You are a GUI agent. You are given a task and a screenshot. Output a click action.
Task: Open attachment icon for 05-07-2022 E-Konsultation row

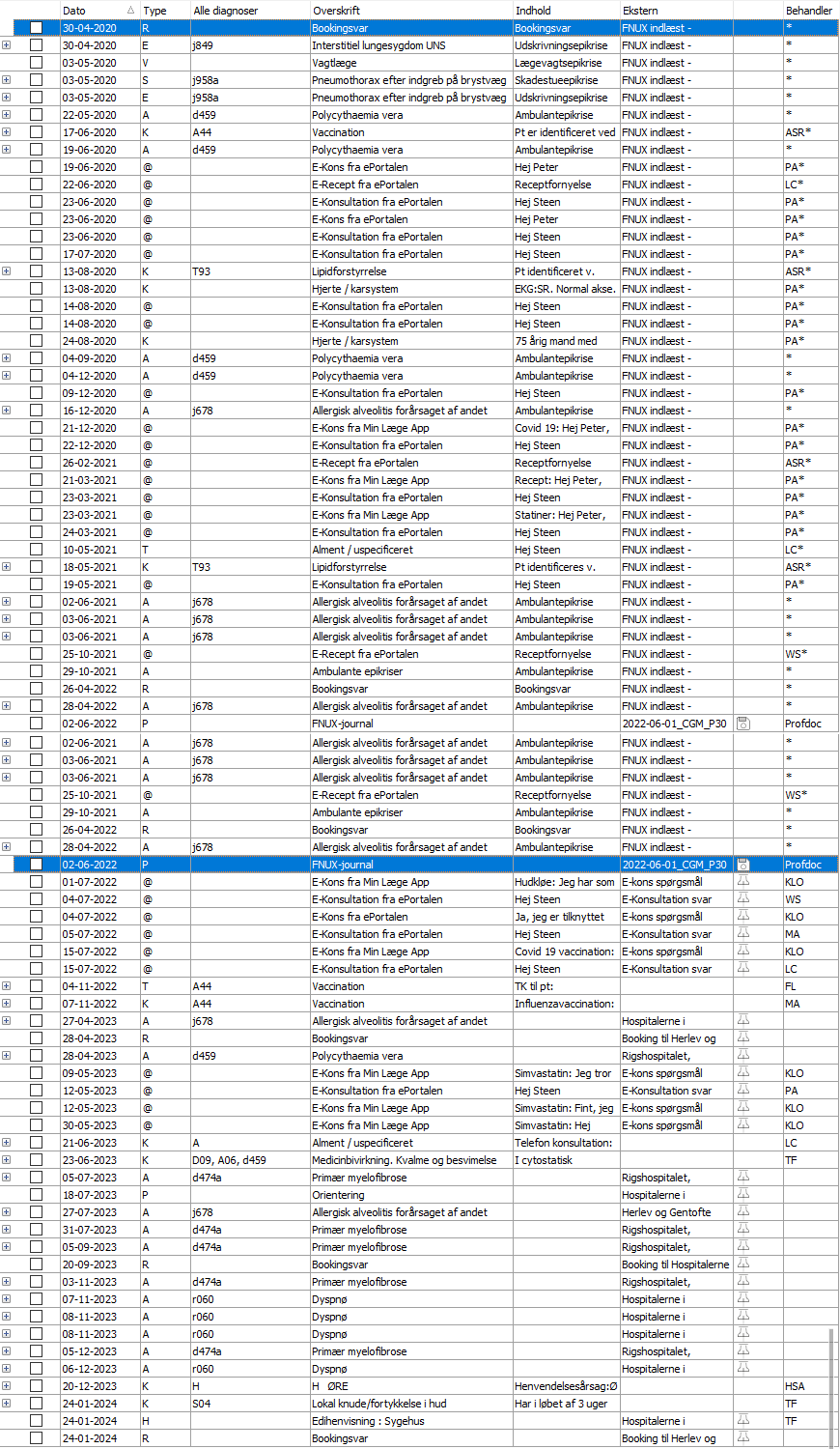743,934
